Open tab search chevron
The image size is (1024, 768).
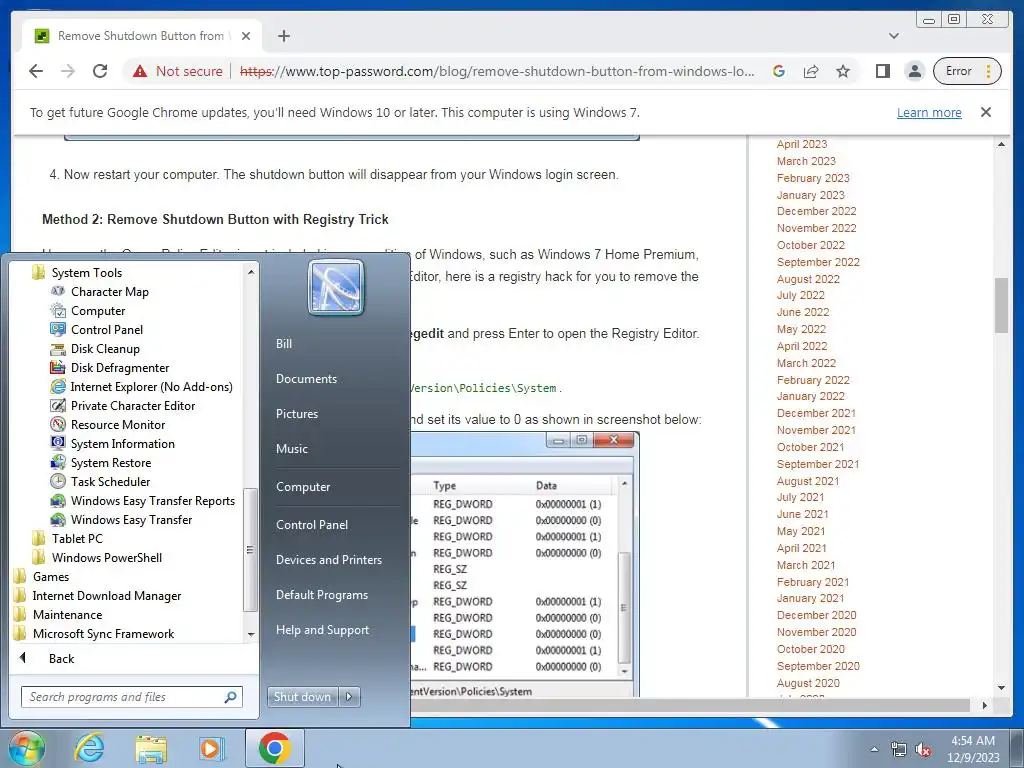[894, 36]
